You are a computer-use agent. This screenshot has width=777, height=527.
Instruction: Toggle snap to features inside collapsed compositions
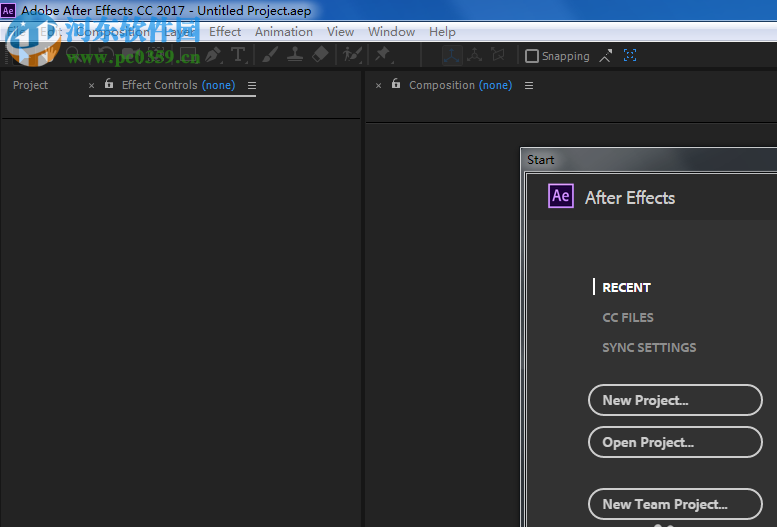point(630,56)
